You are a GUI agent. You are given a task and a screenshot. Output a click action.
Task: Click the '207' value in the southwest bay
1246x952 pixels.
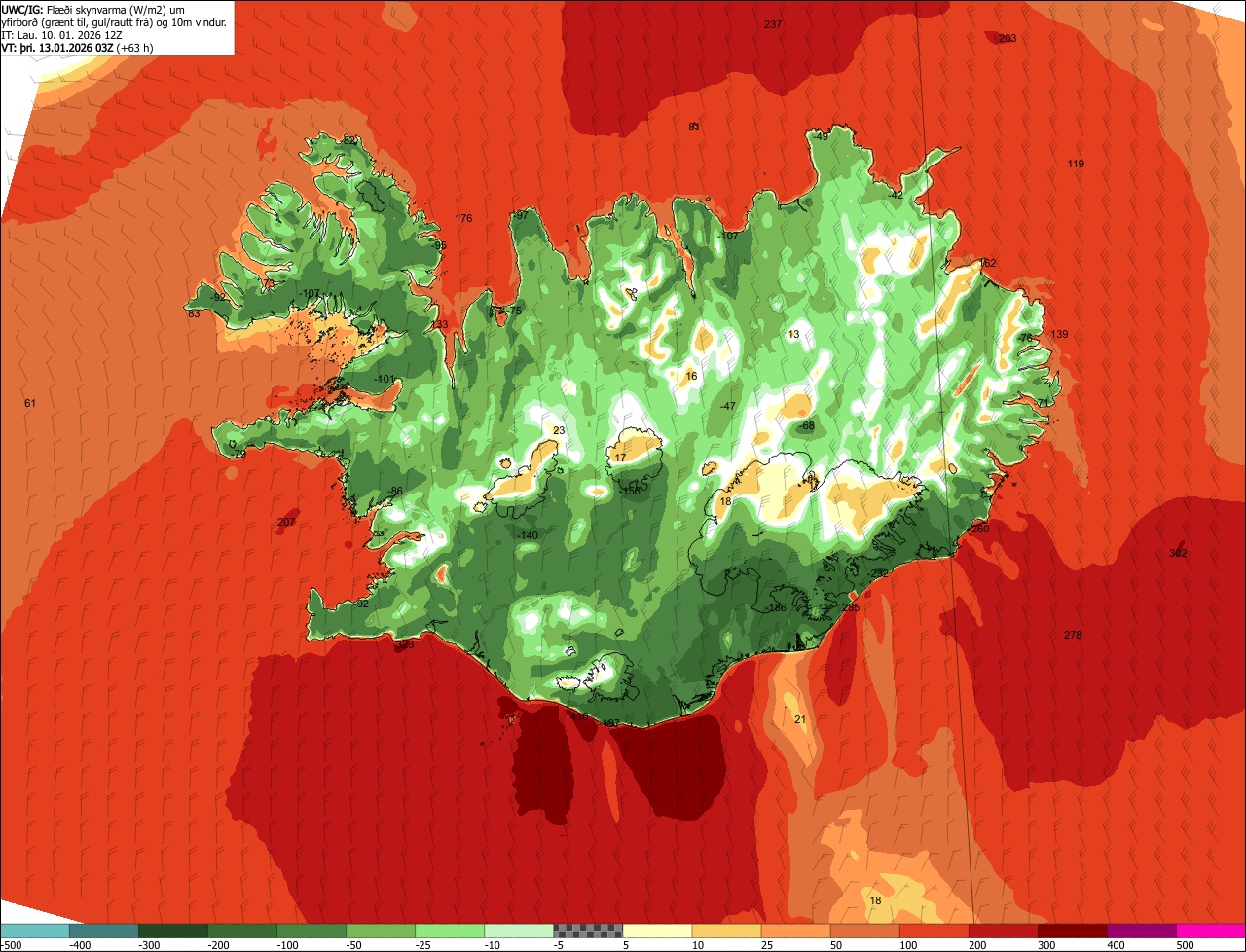286,522
